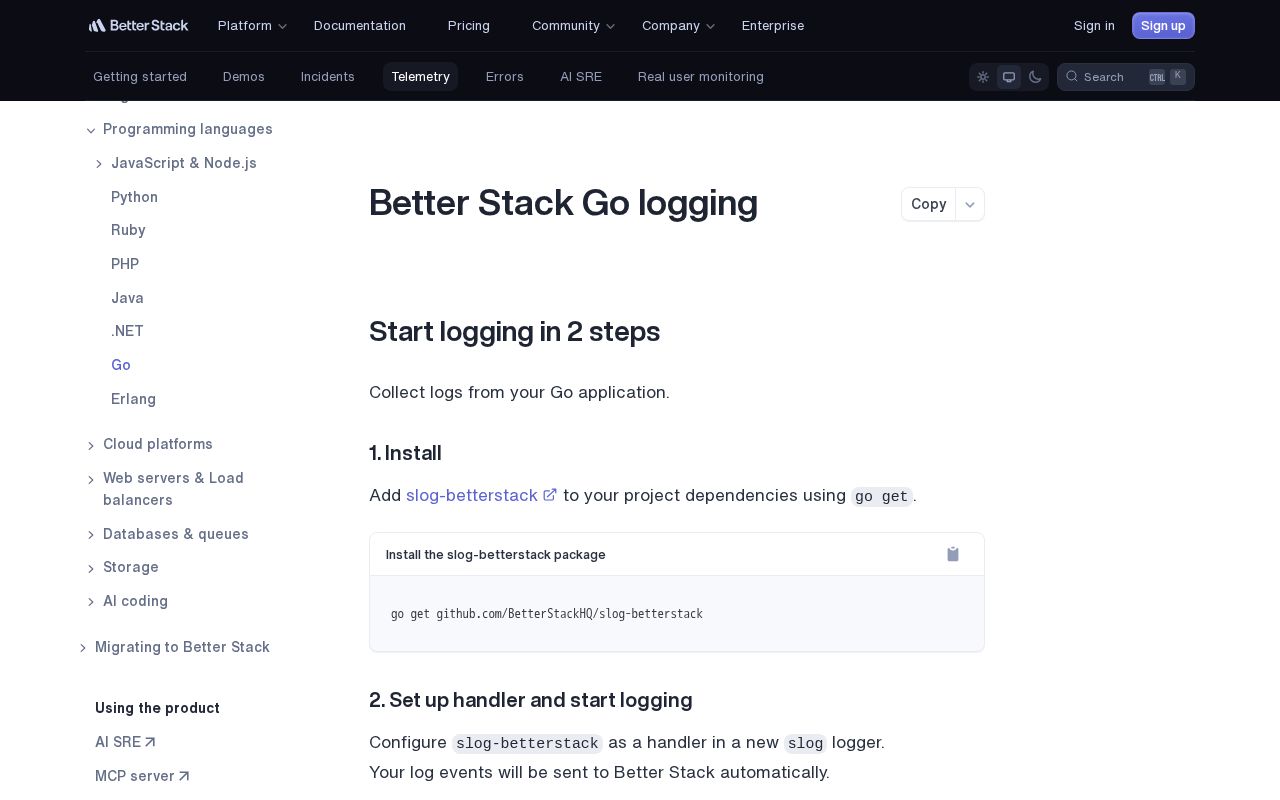
Task: Switch to the Demos tab
Action: (x=244, y=77)
